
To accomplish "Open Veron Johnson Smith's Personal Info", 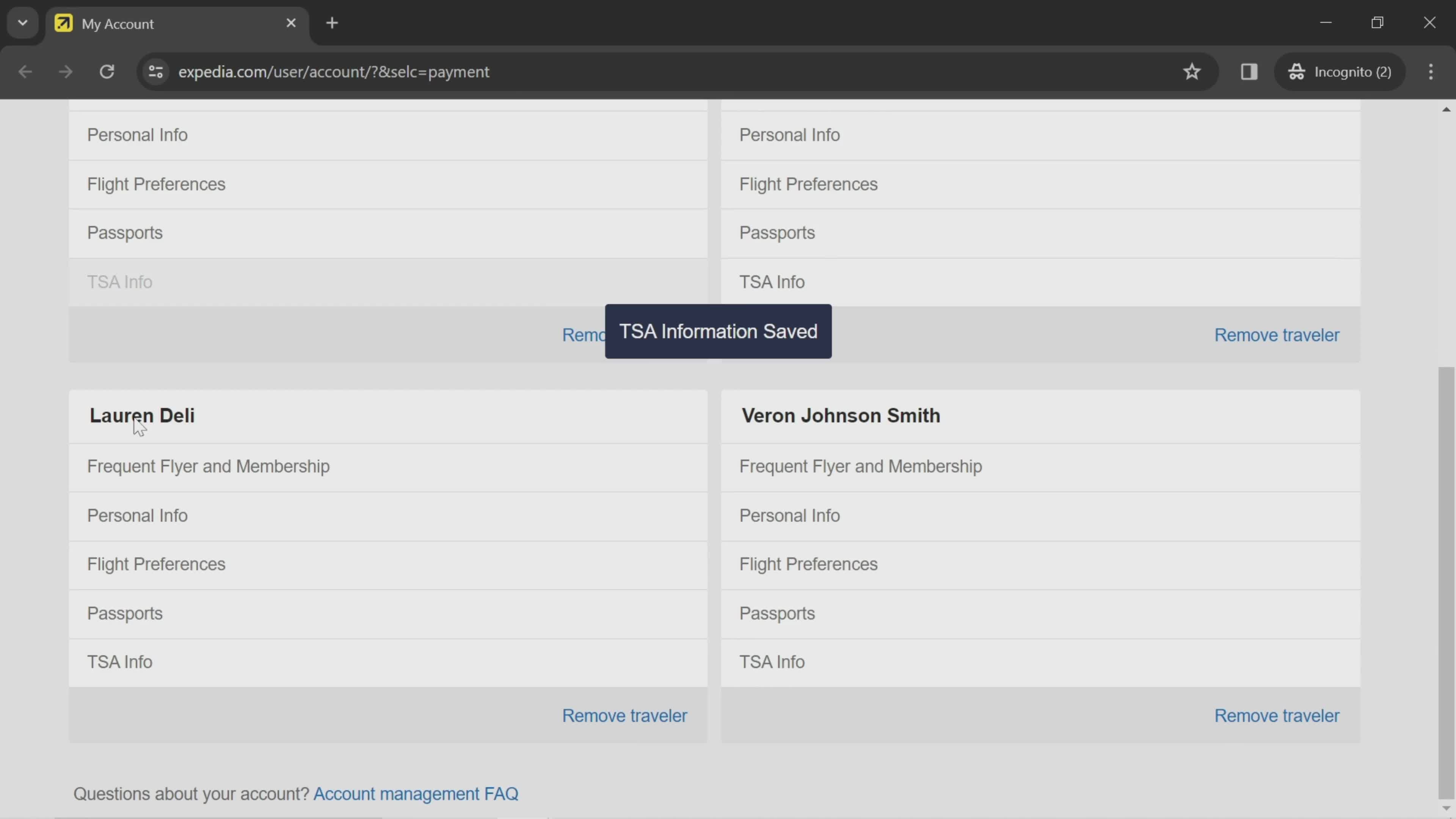I will point(1040,516).
